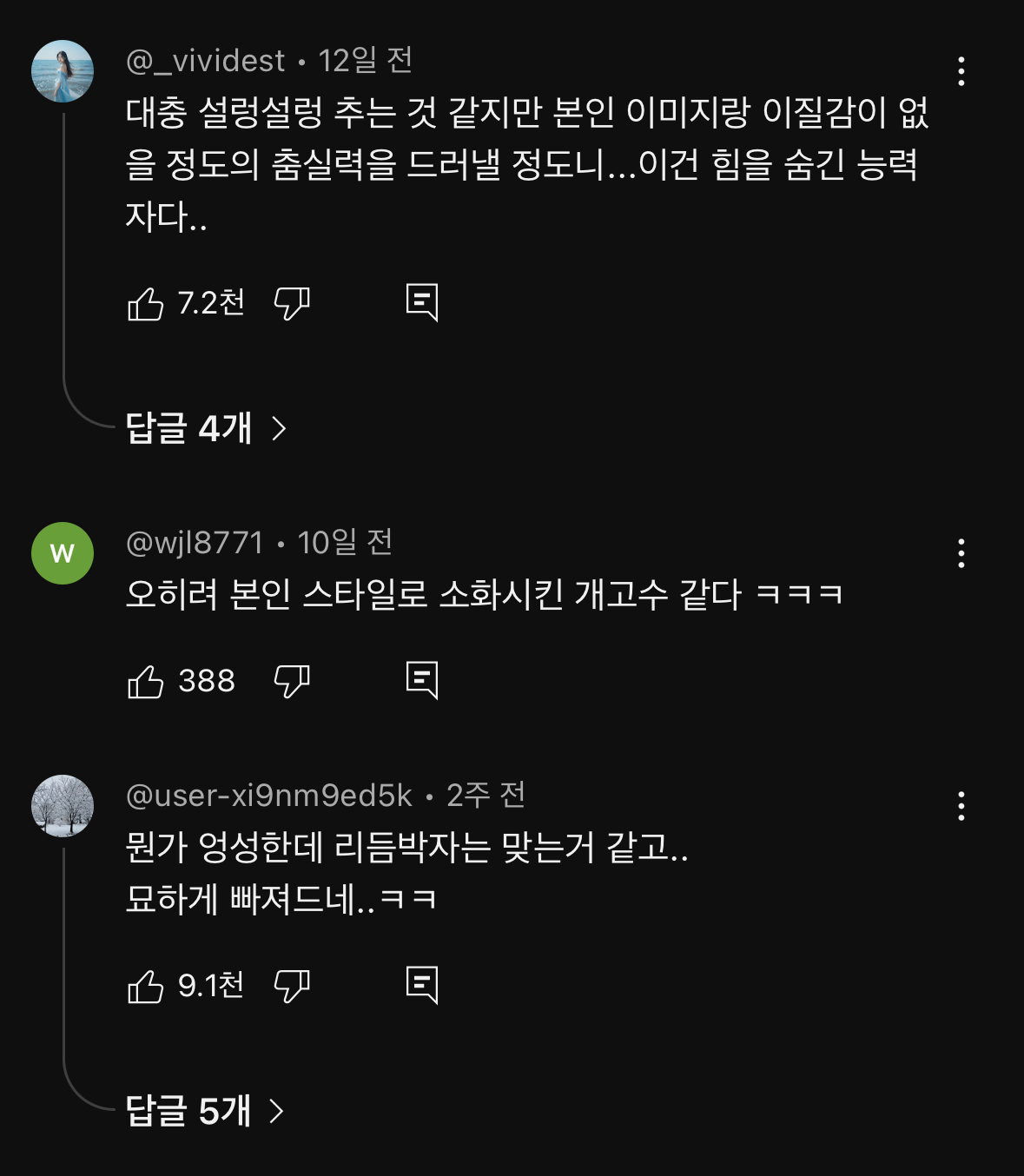Expand the 답글 4개 replies
1024x1176 pixels.
[x=206, y=428]
